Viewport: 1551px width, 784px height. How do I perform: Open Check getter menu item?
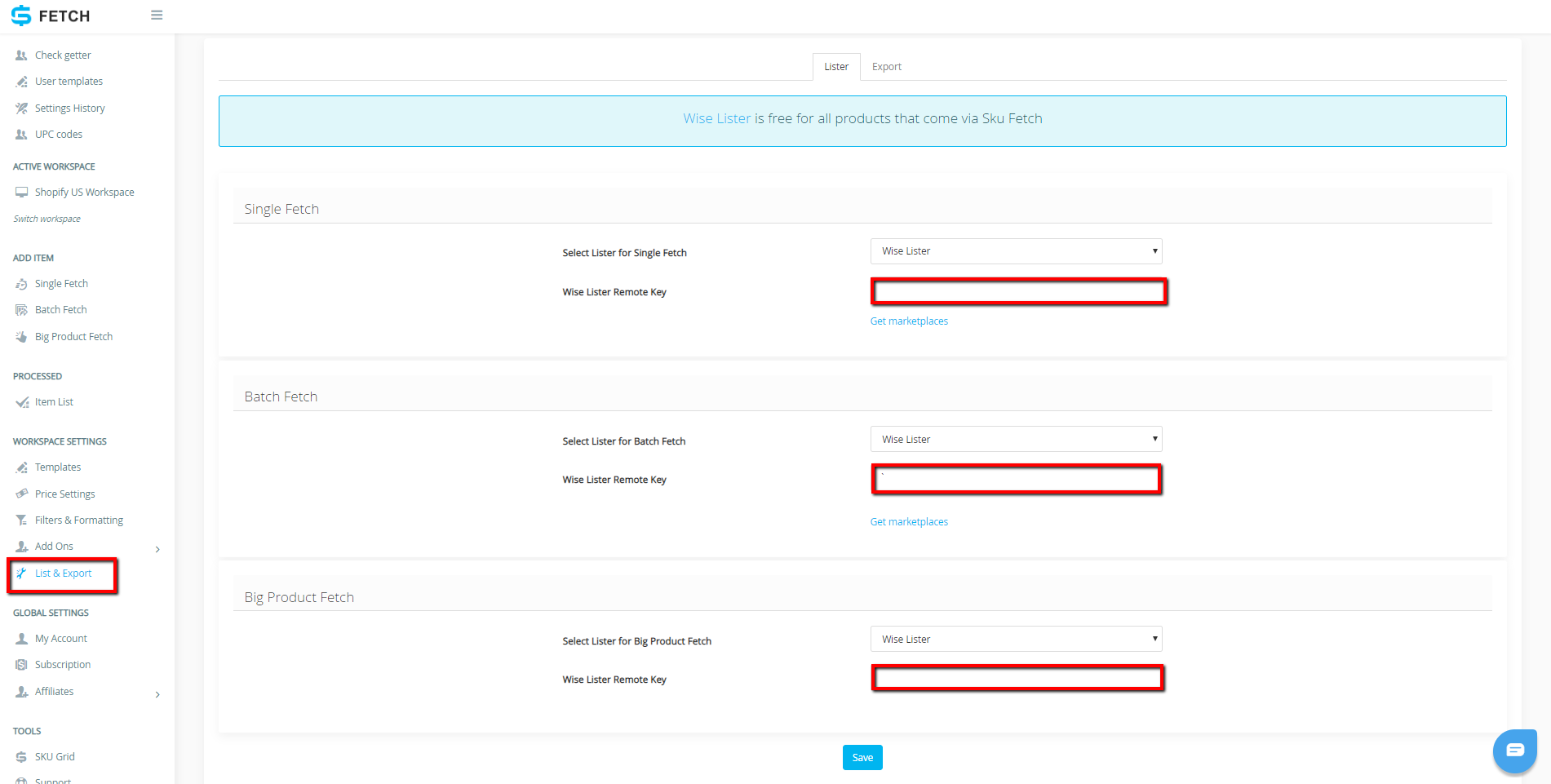click(x=63, y=55)
